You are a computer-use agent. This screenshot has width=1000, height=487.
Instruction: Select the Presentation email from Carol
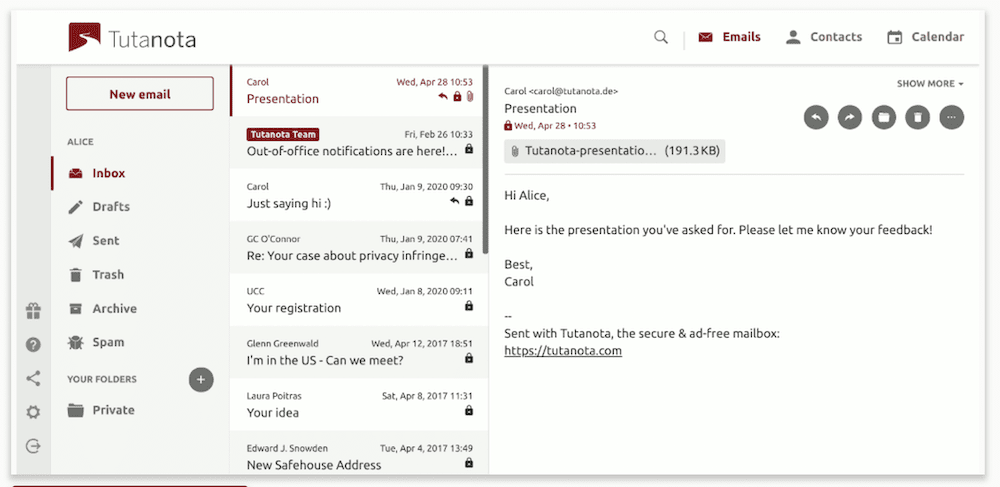(x=357, y=91)
